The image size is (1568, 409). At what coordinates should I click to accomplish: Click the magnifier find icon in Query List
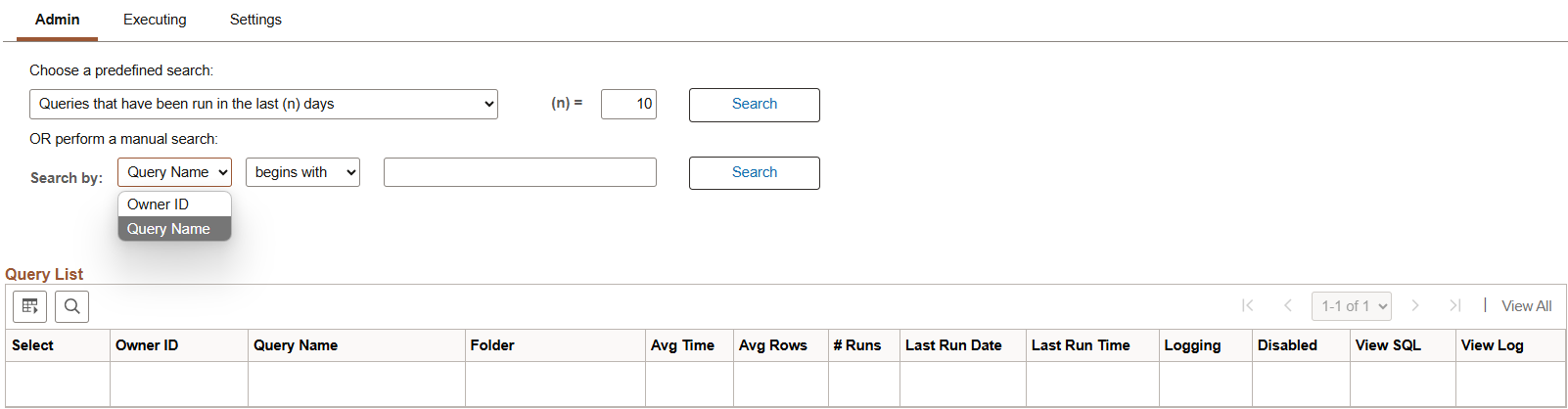[71, 306]
